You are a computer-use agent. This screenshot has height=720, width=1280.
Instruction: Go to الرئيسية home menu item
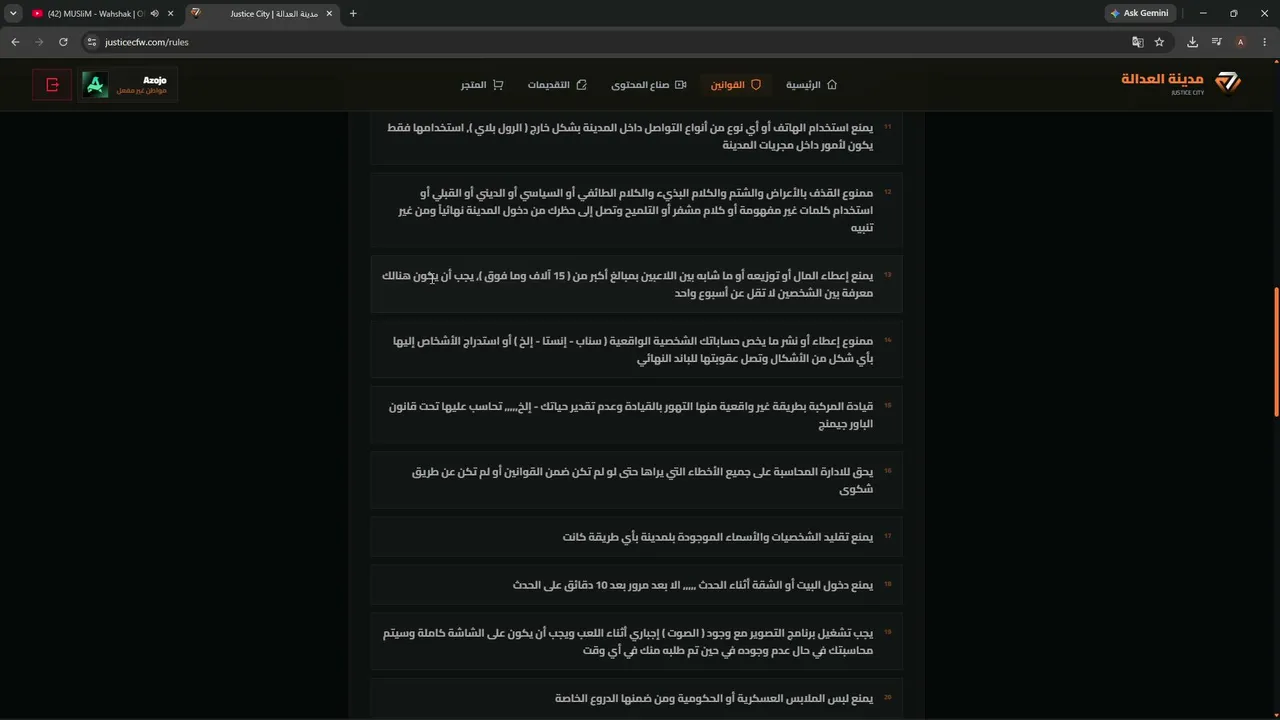tap(811, 85)
